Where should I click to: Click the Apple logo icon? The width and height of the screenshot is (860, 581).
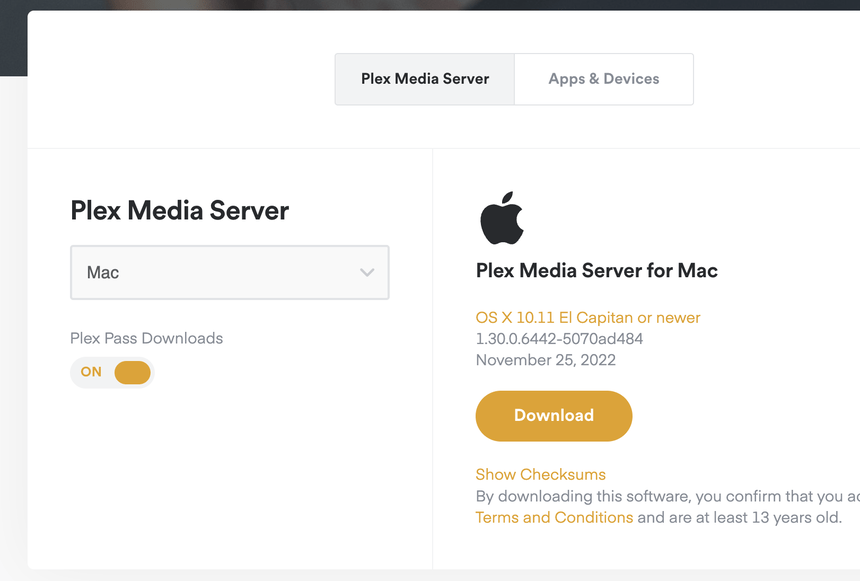(501, 219)
